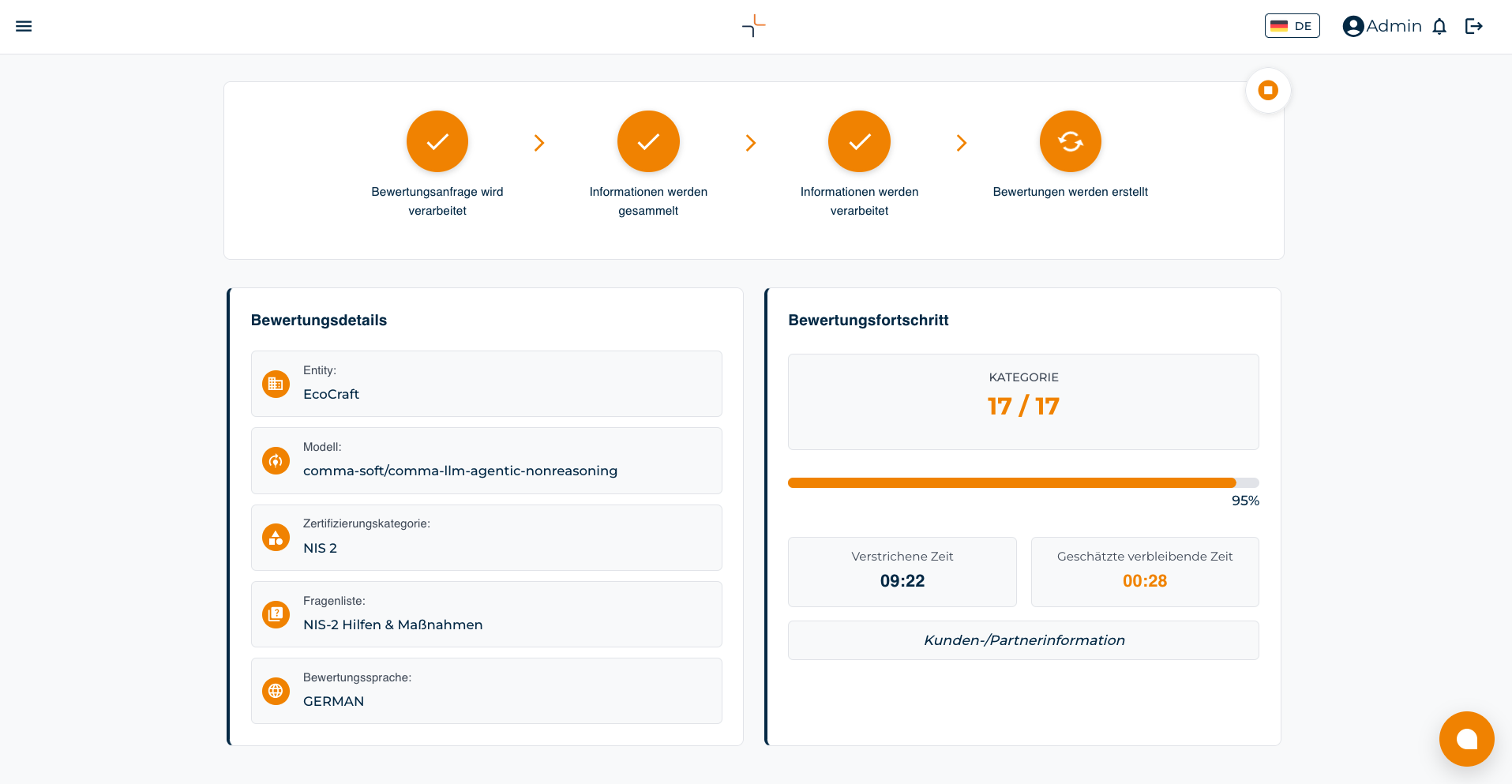1512x784 pixels.
Task: Click the notification bell icon
Action: pos(1439,27)
